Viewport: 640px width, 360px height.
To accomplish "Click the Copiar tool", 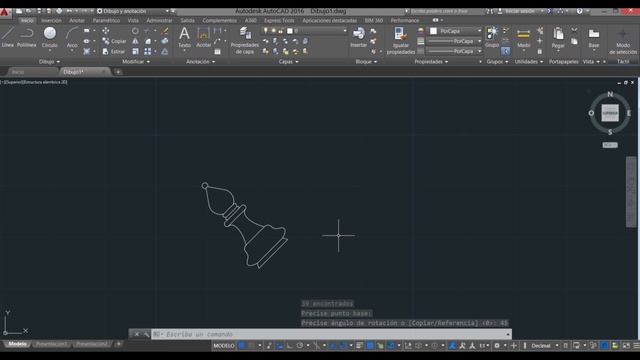I will (114, 41).
